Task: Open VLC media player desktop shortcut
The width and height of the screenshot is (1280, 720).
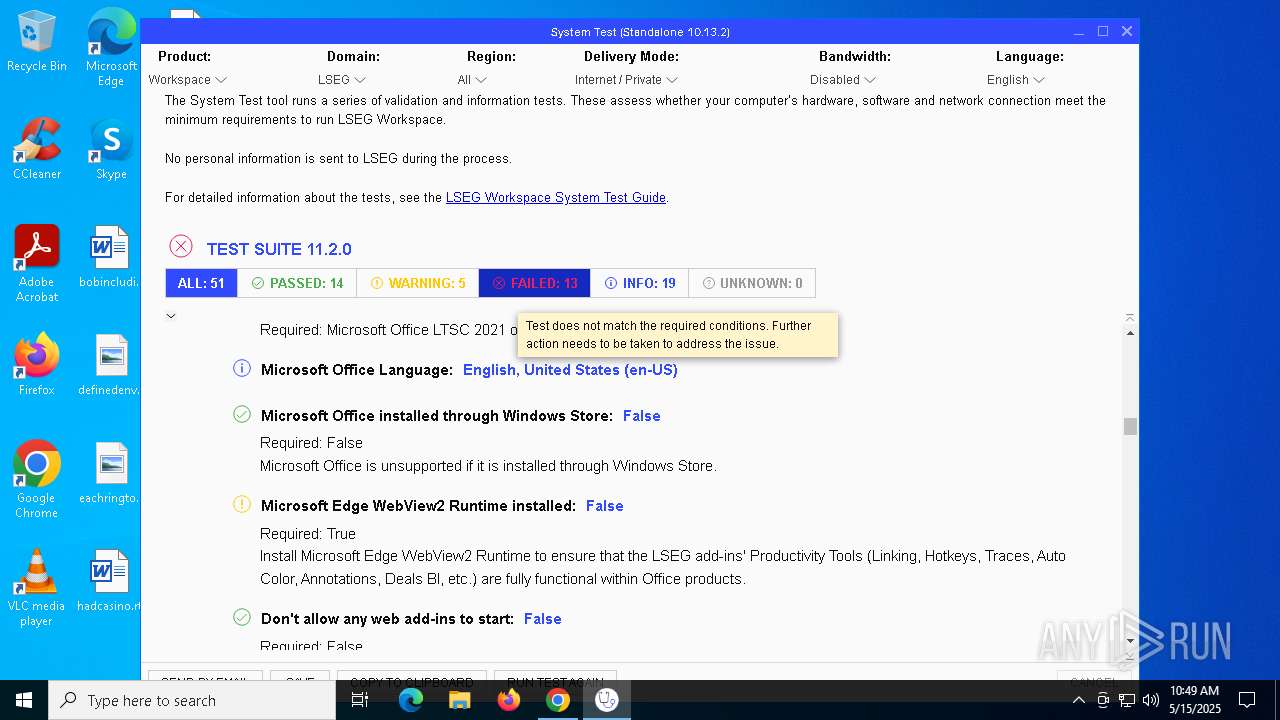Action: (x=37, y=588)
